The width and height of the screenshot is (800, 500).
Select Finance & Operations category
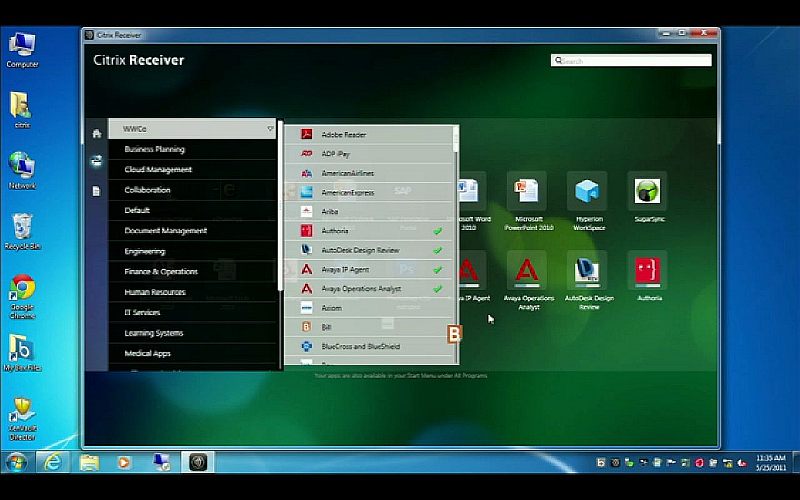[x=192, y=271]
